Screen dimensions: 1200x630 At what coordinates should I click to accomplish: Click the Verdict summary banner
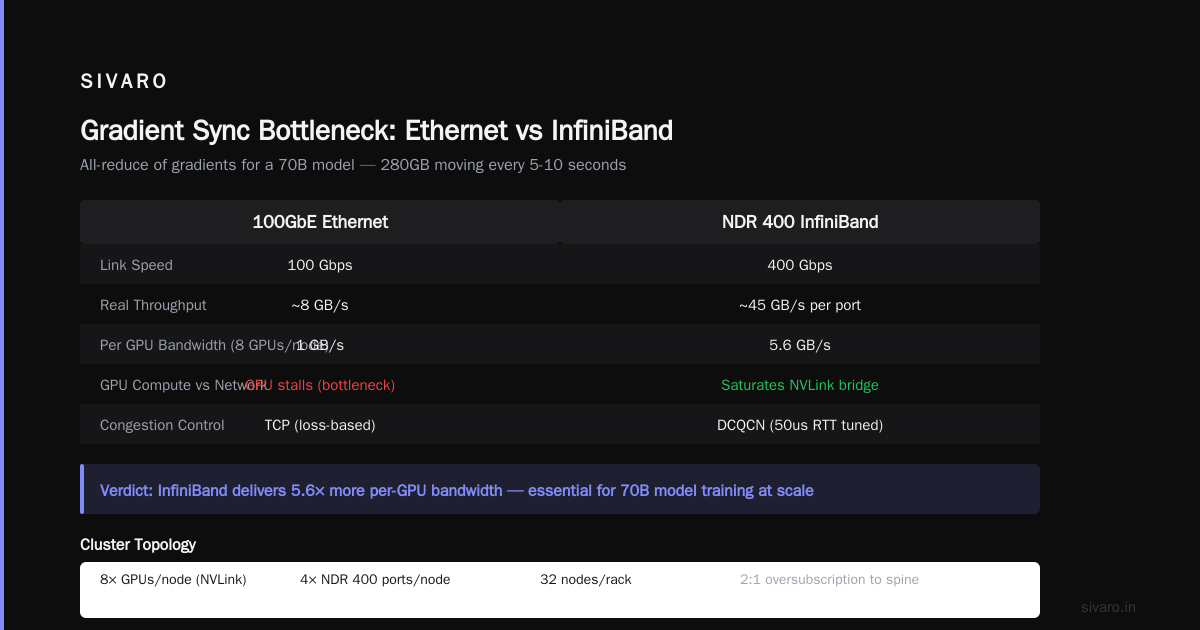pos(560,489)
